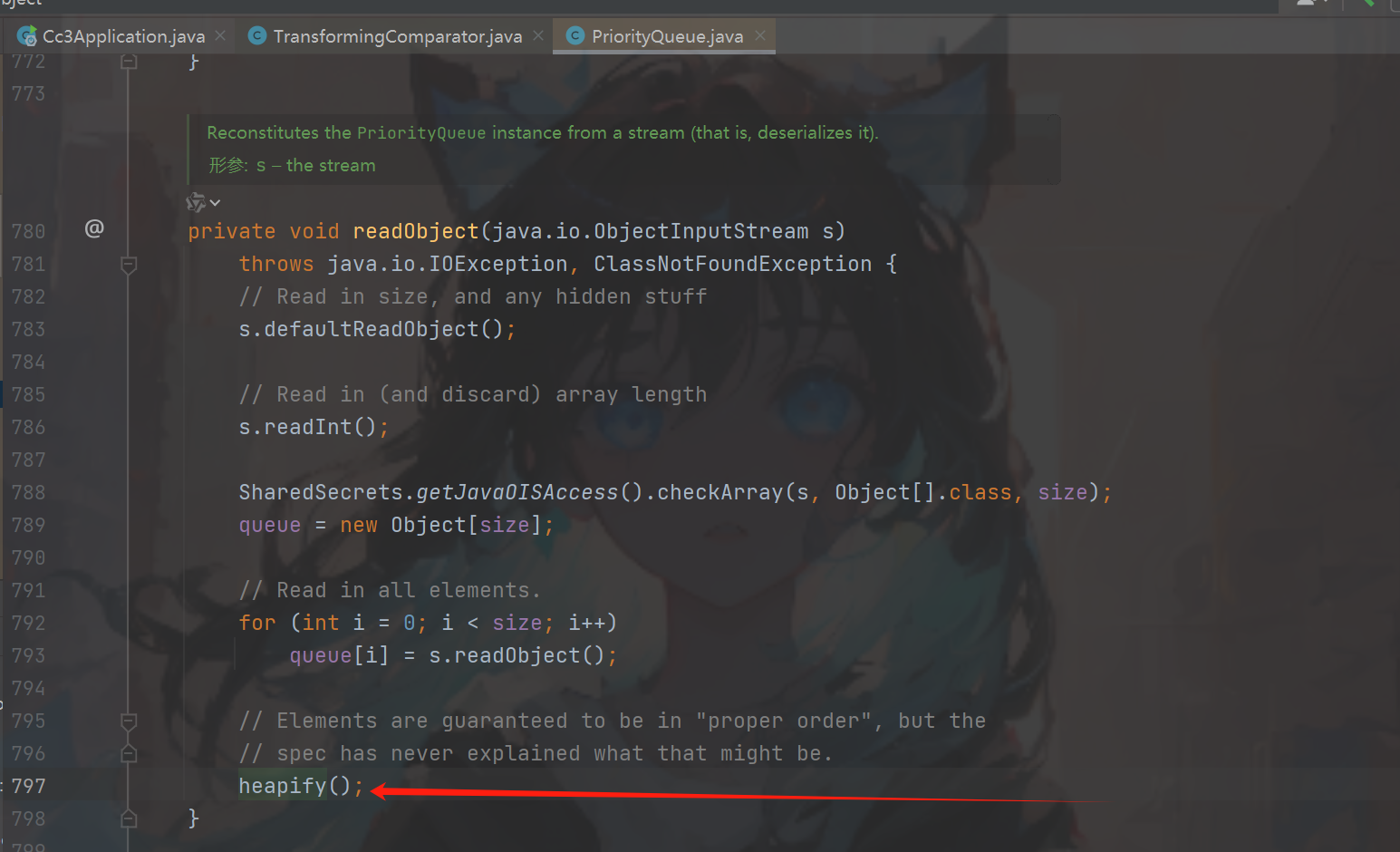1400x852 pixels.
Task: Click the checkArray method call
Action: [719, 492]
